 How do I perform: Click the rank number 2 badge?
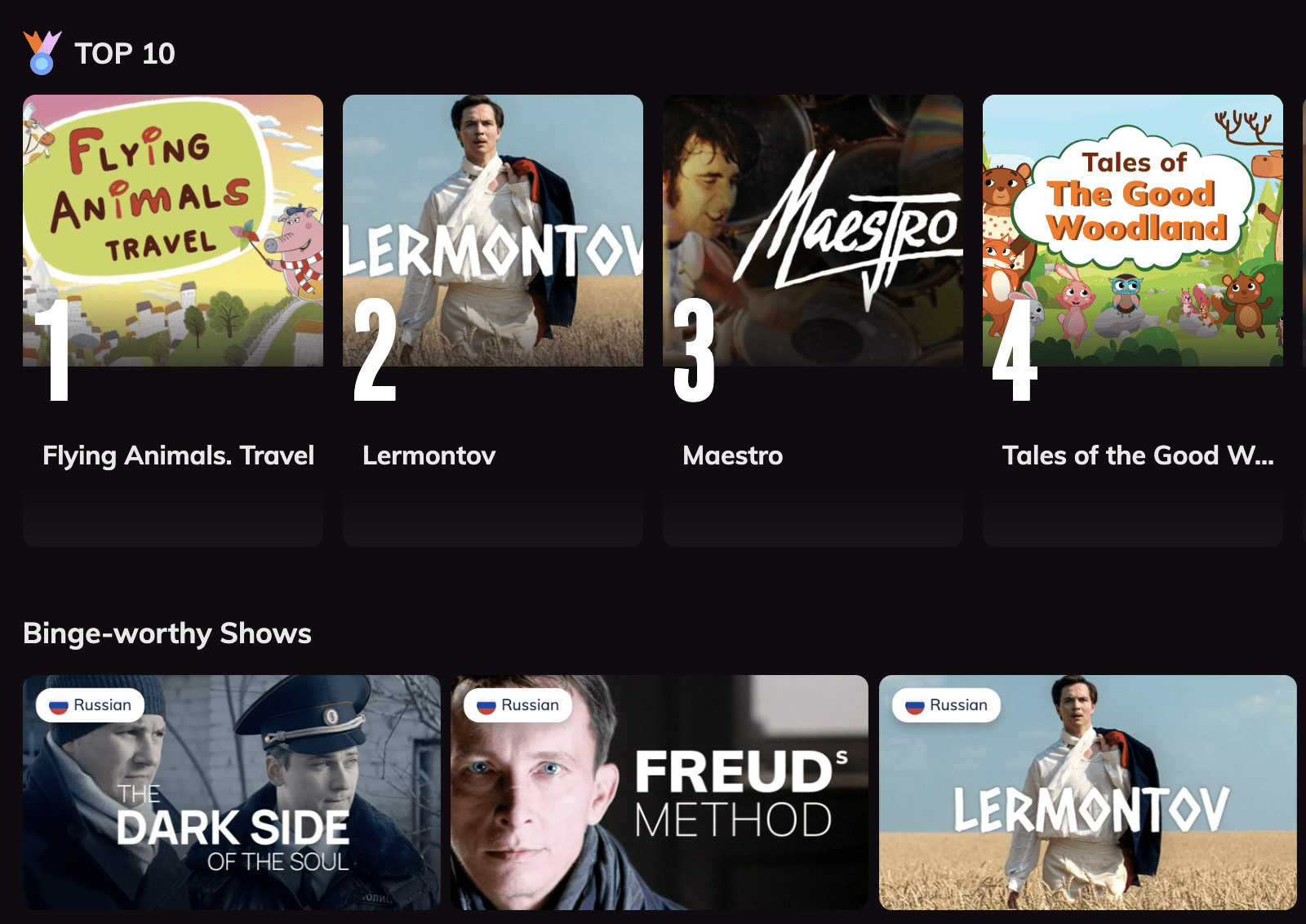(375, 349)
